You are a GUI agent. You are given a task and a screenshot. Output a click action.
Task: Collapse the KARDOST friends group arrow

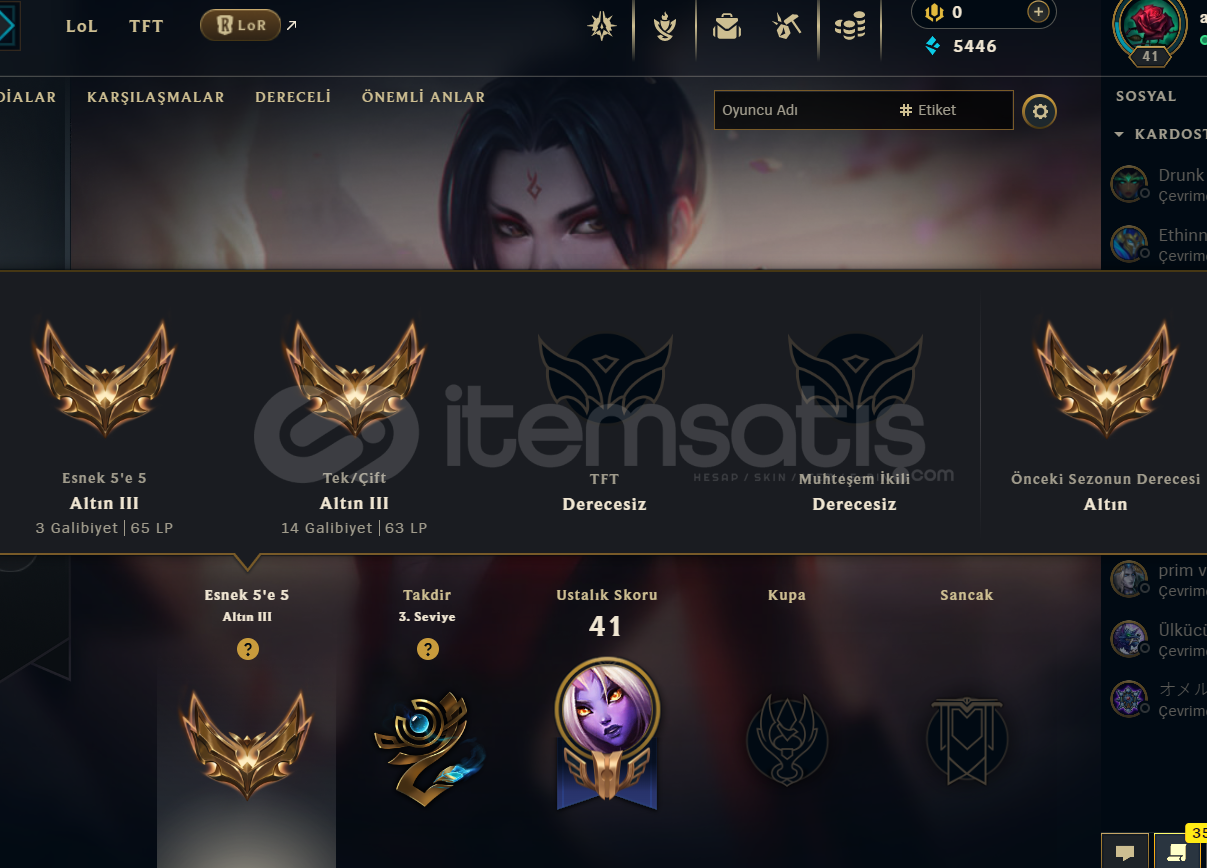(1120, 134)
